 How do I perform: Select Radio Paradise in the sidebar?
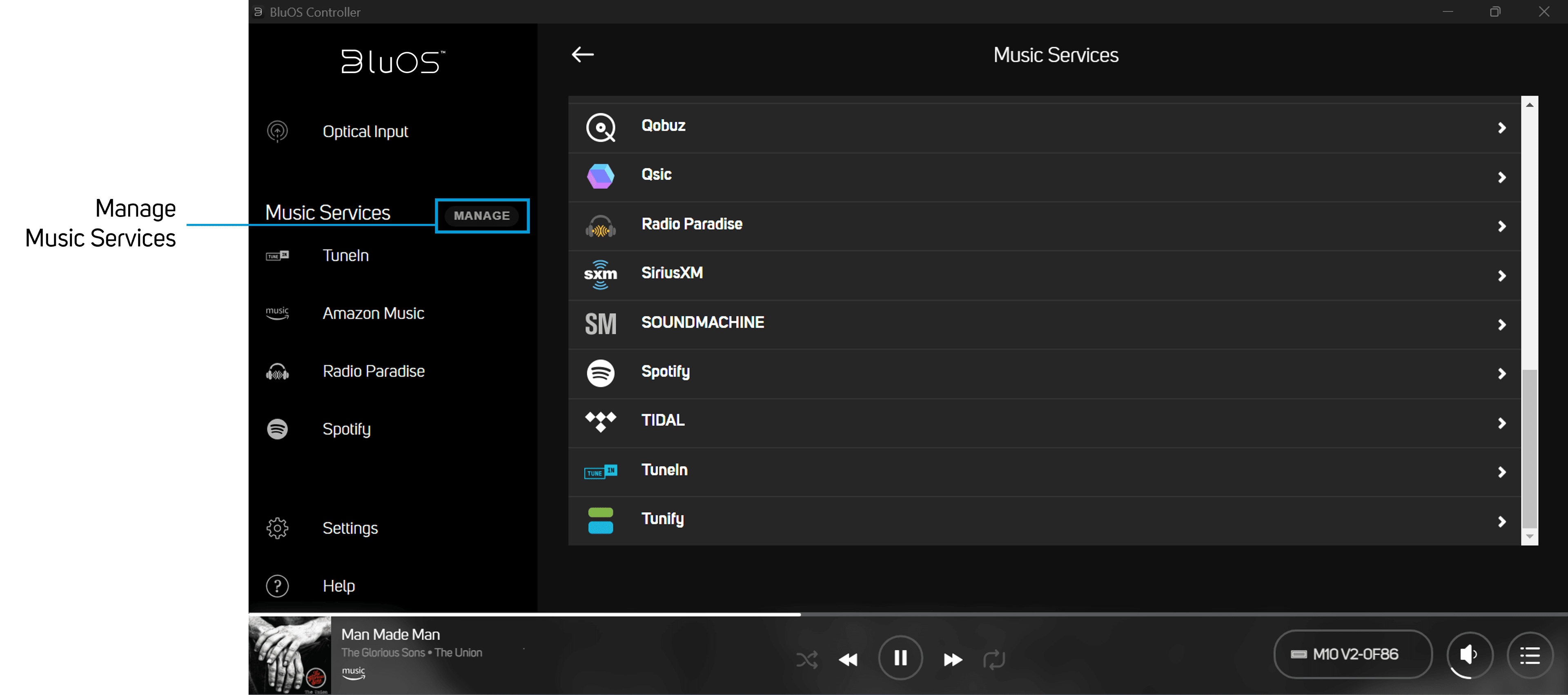pos(374,371)
